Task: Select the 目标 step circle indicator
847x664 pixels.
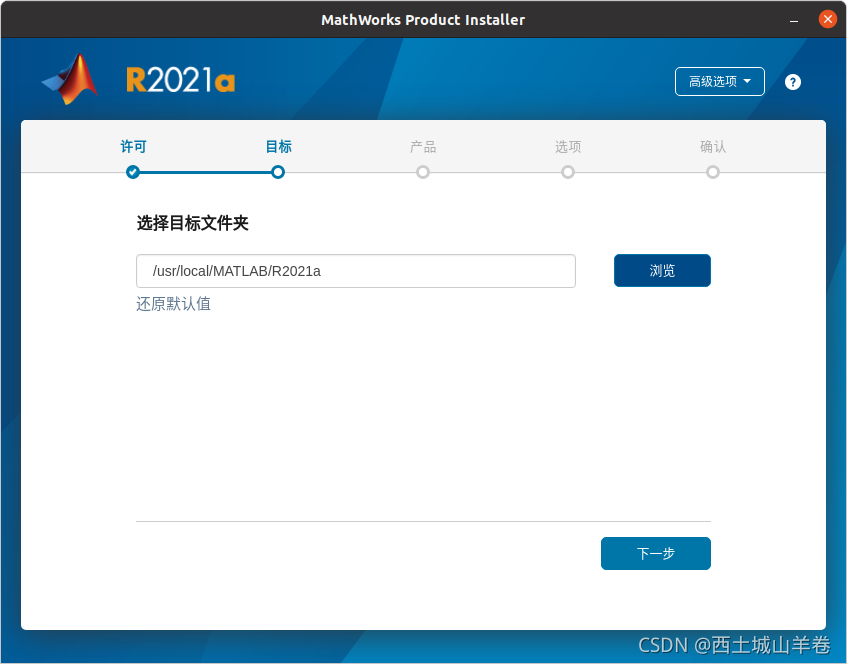Action: (x=278, y=172)
